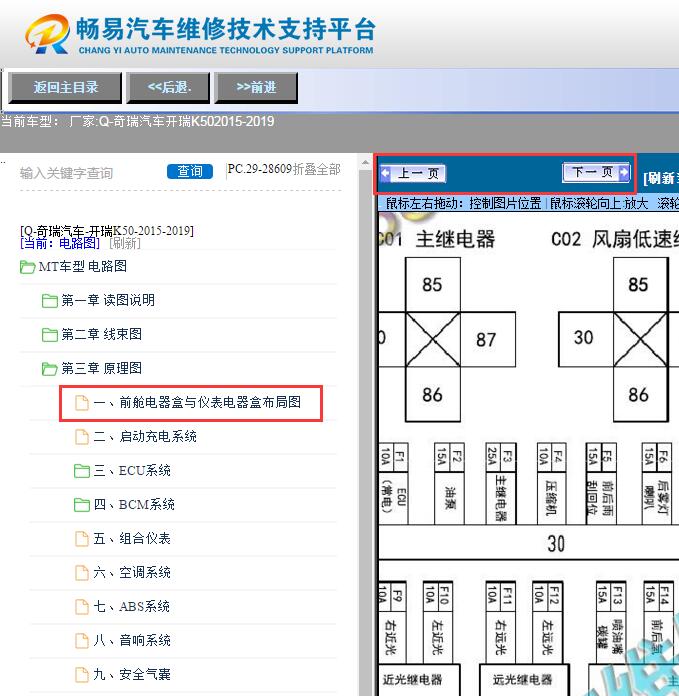Collapse the MT车型 电路图 folder
This screenshot has width=679, height=696.
(x=83, y=266)
